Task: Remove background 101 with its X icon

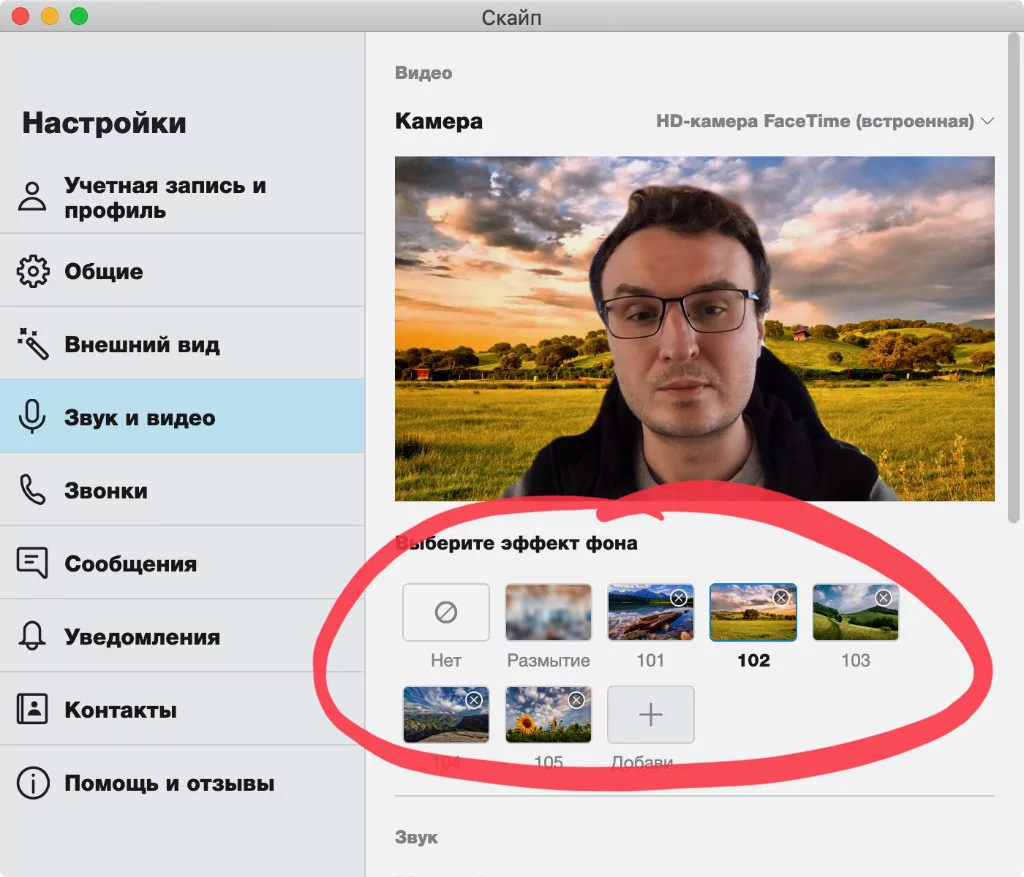Action: coord(679,598)
